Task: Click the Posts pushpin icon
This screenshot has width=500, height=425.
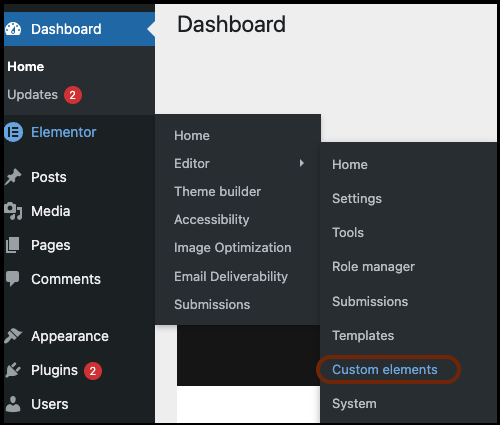Action: [13, 177]
